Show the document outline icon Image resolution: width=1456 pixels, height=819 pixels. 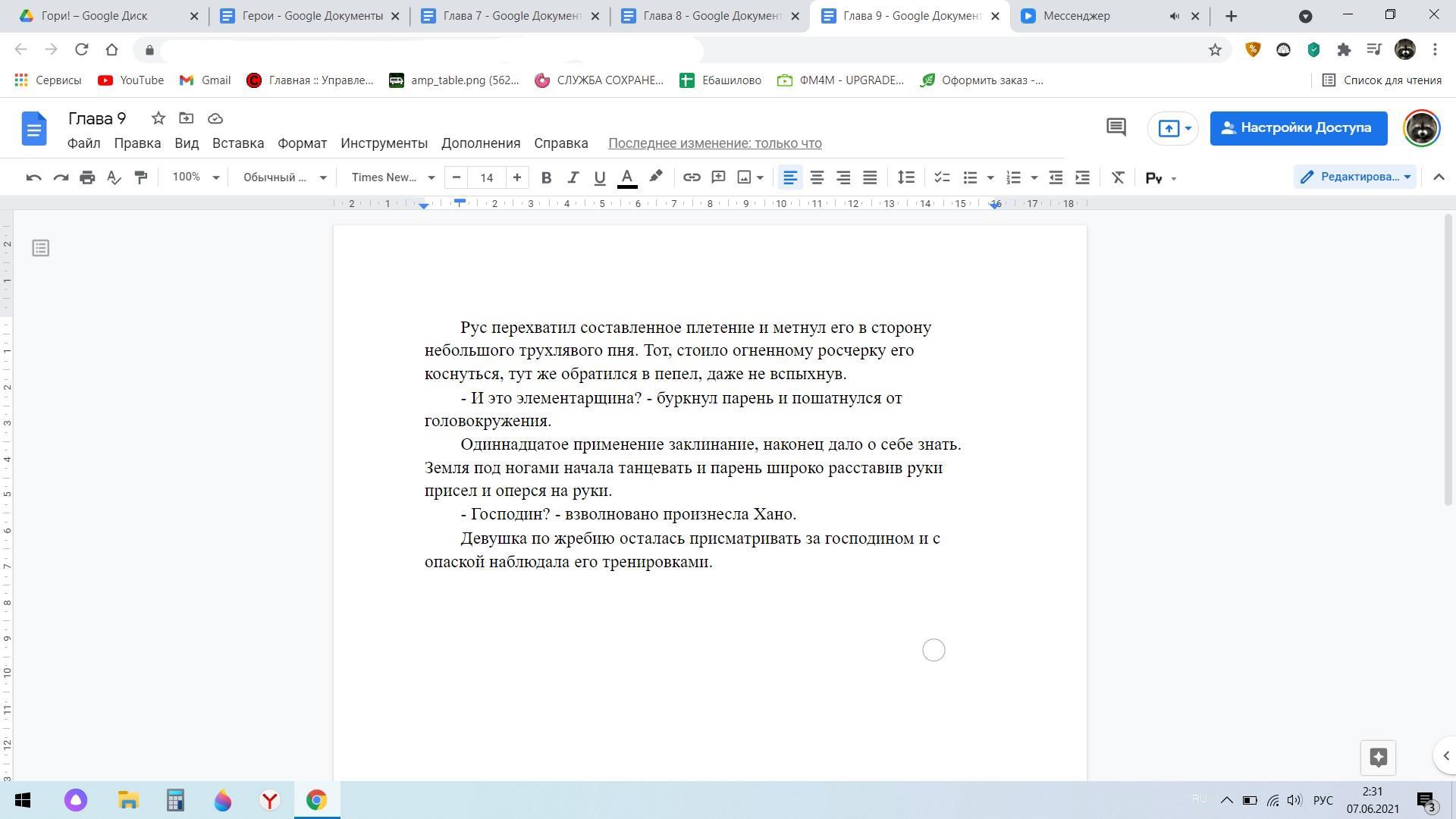41,248
